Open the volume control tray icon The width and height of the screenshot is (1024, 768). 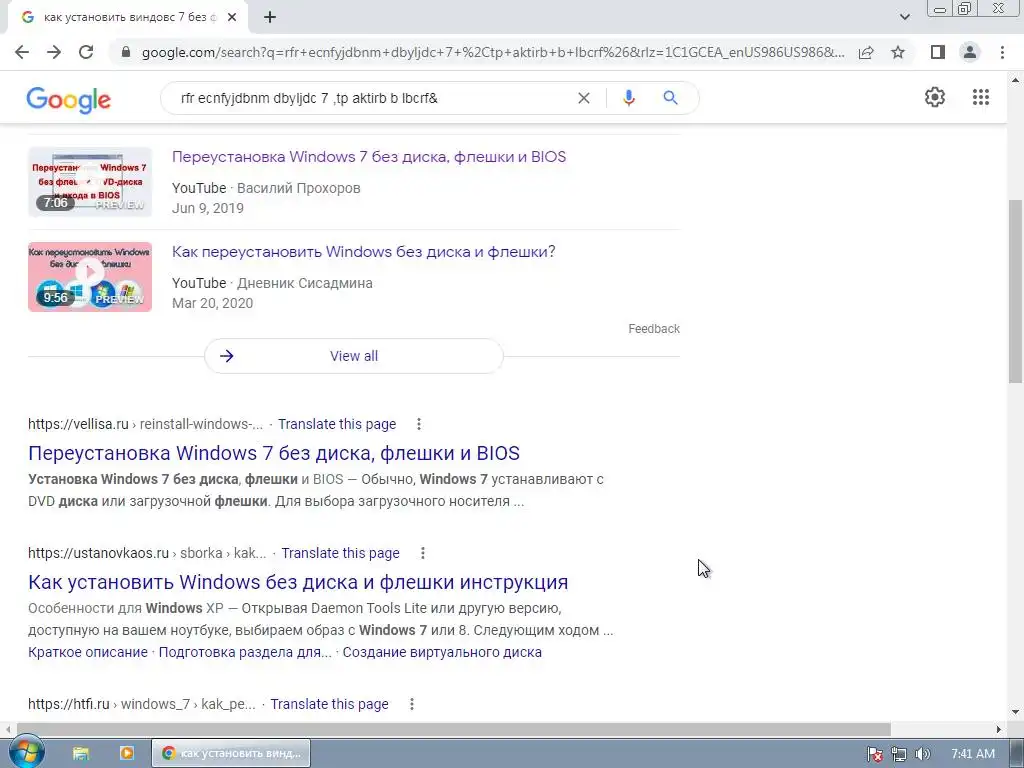[922, 754]
